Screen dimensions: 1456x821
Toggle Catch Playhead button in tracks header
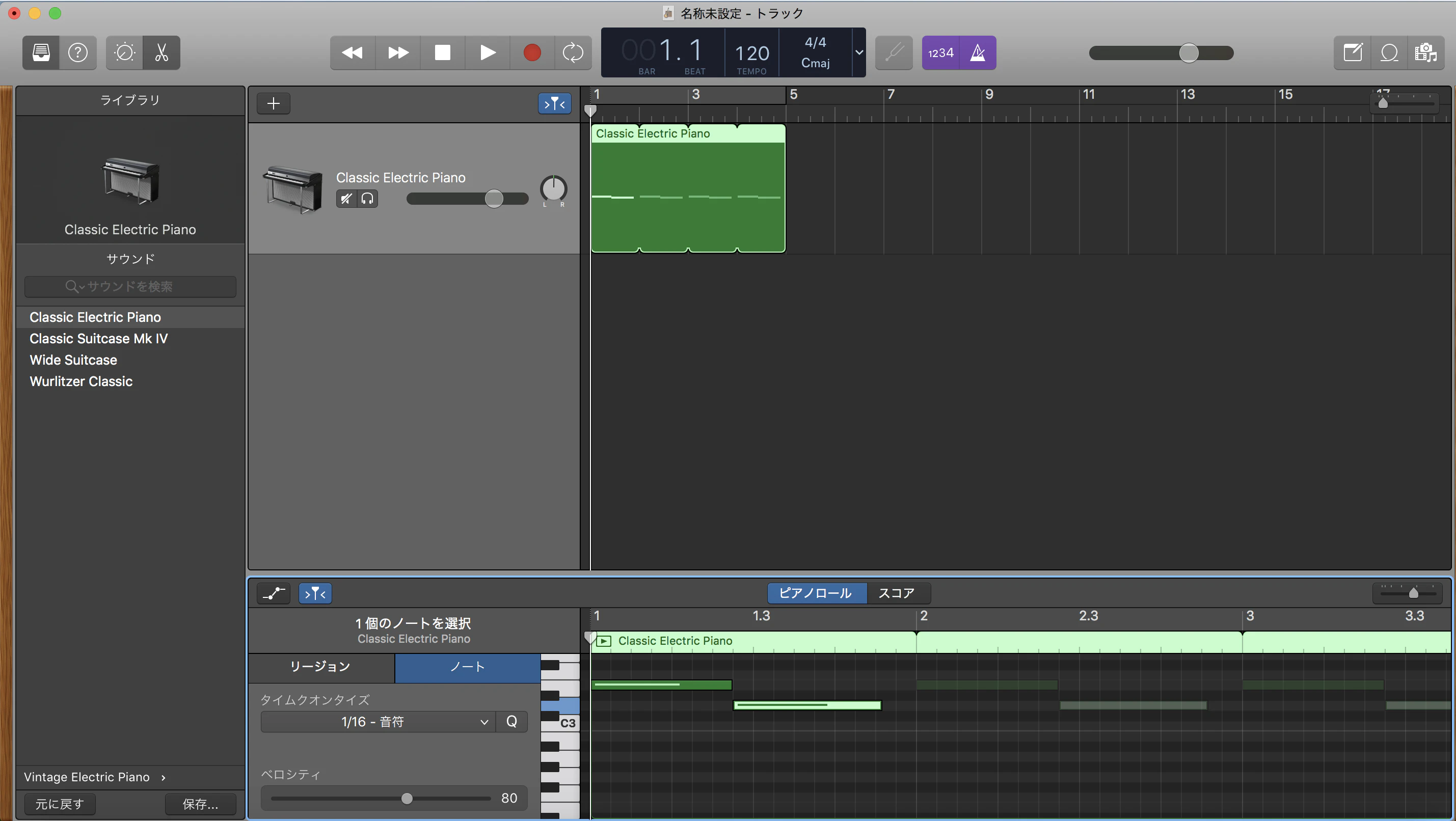554,103
